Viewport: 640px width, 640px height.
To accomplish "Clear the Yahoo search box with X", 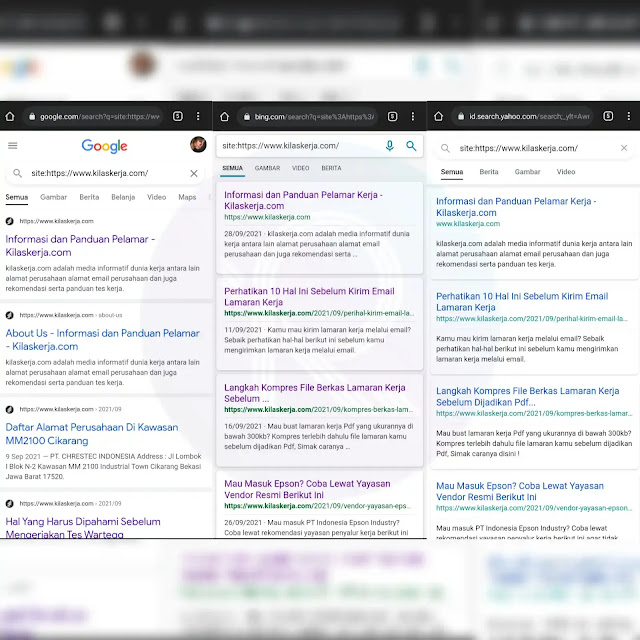I will pos(624,148).
